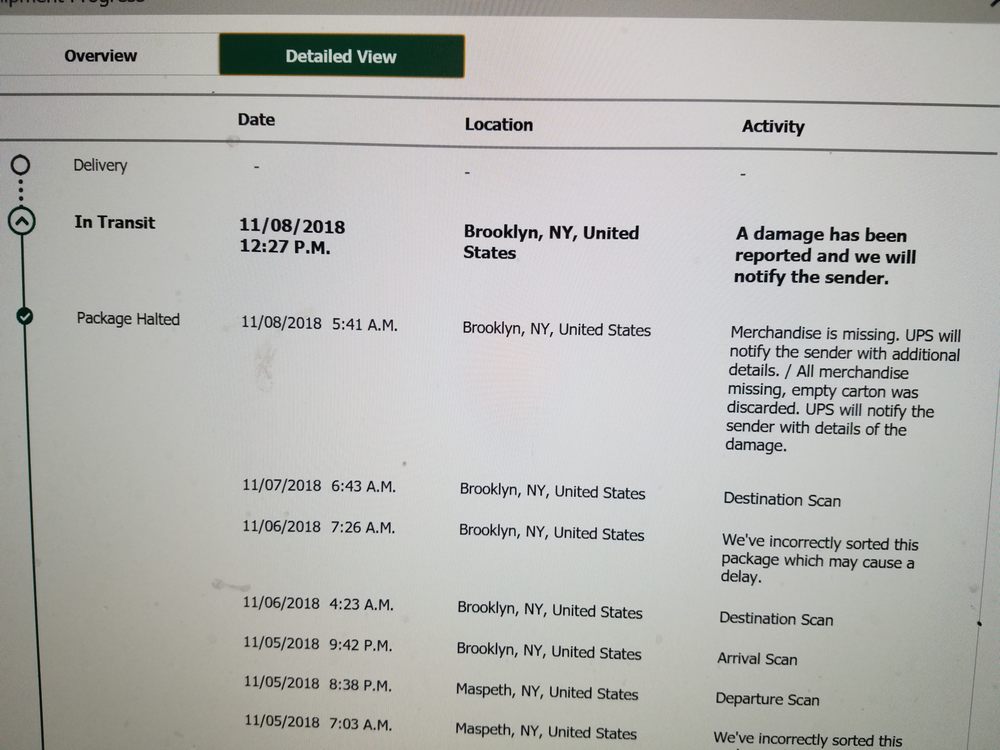Select the In Transit status label
Viewport: 1000px width, 750px height.
(114, 222)
